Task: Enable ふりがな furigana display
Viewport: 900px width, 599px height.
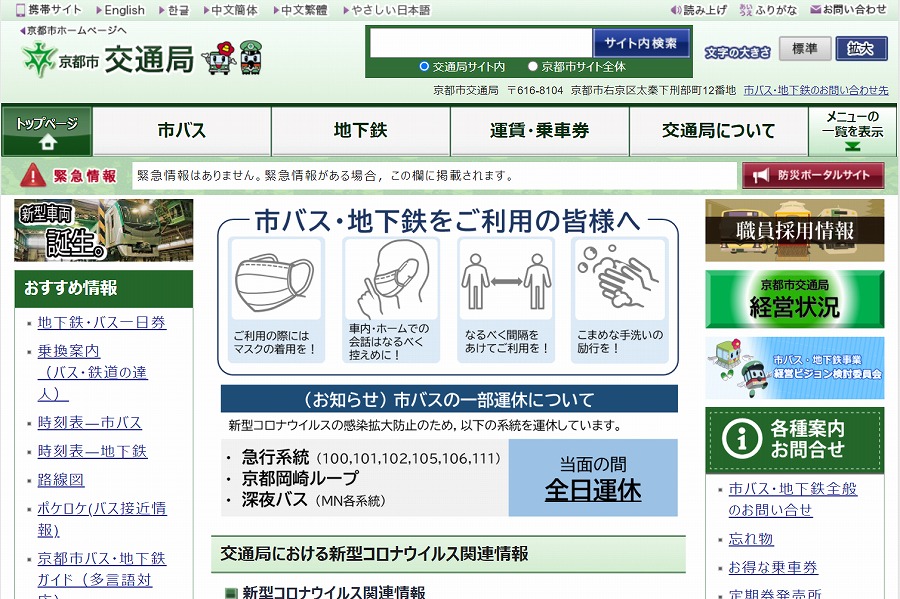Action: (769, 10)
